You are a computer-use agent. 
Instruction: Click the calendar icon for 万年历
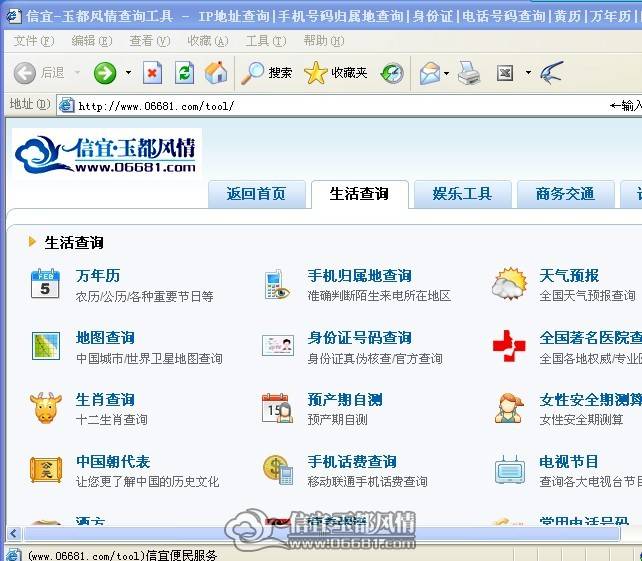point(45,283)
